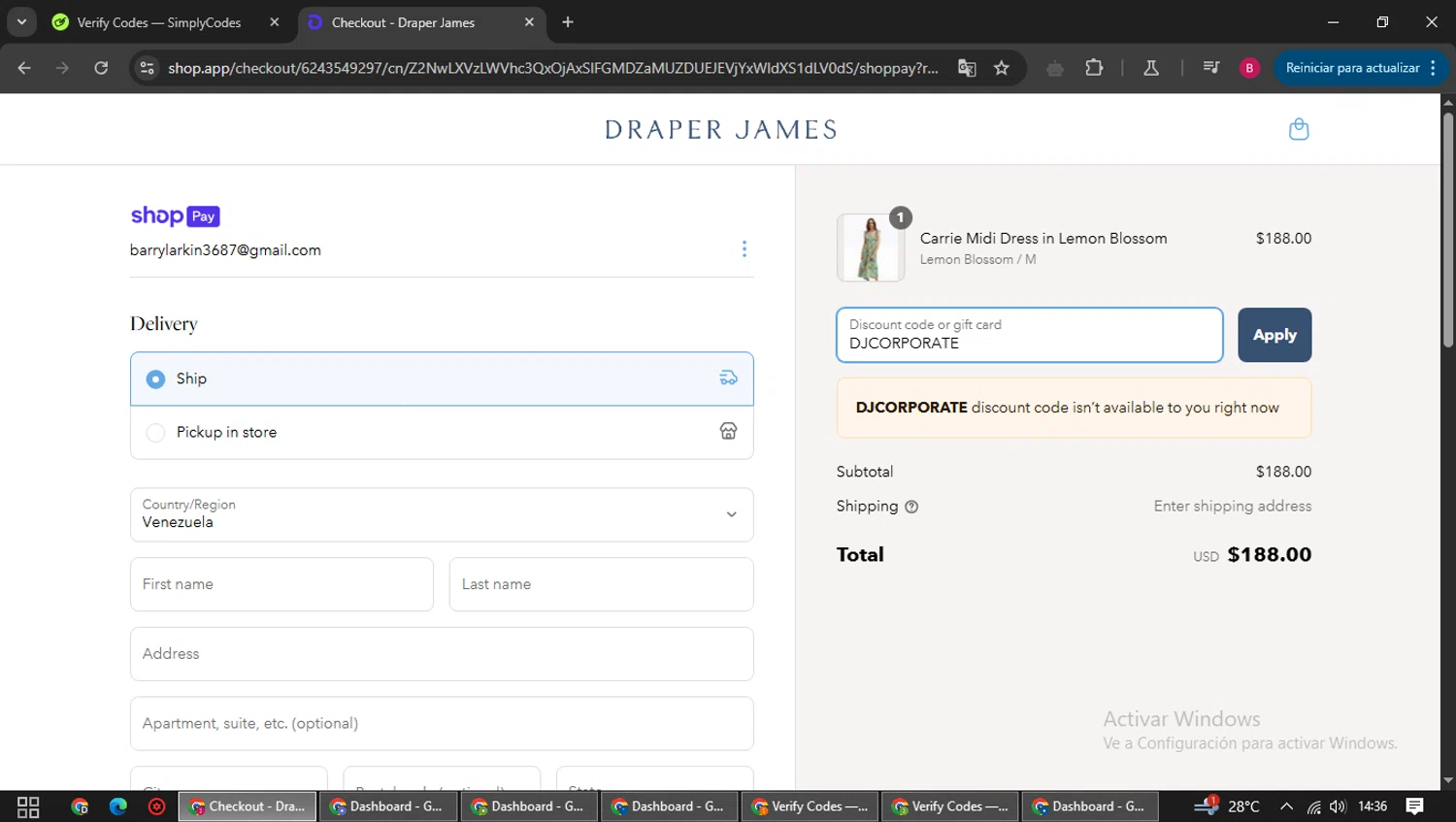The image size is (1456, 822).
Task: Click the Last name field
Action: 601,584
